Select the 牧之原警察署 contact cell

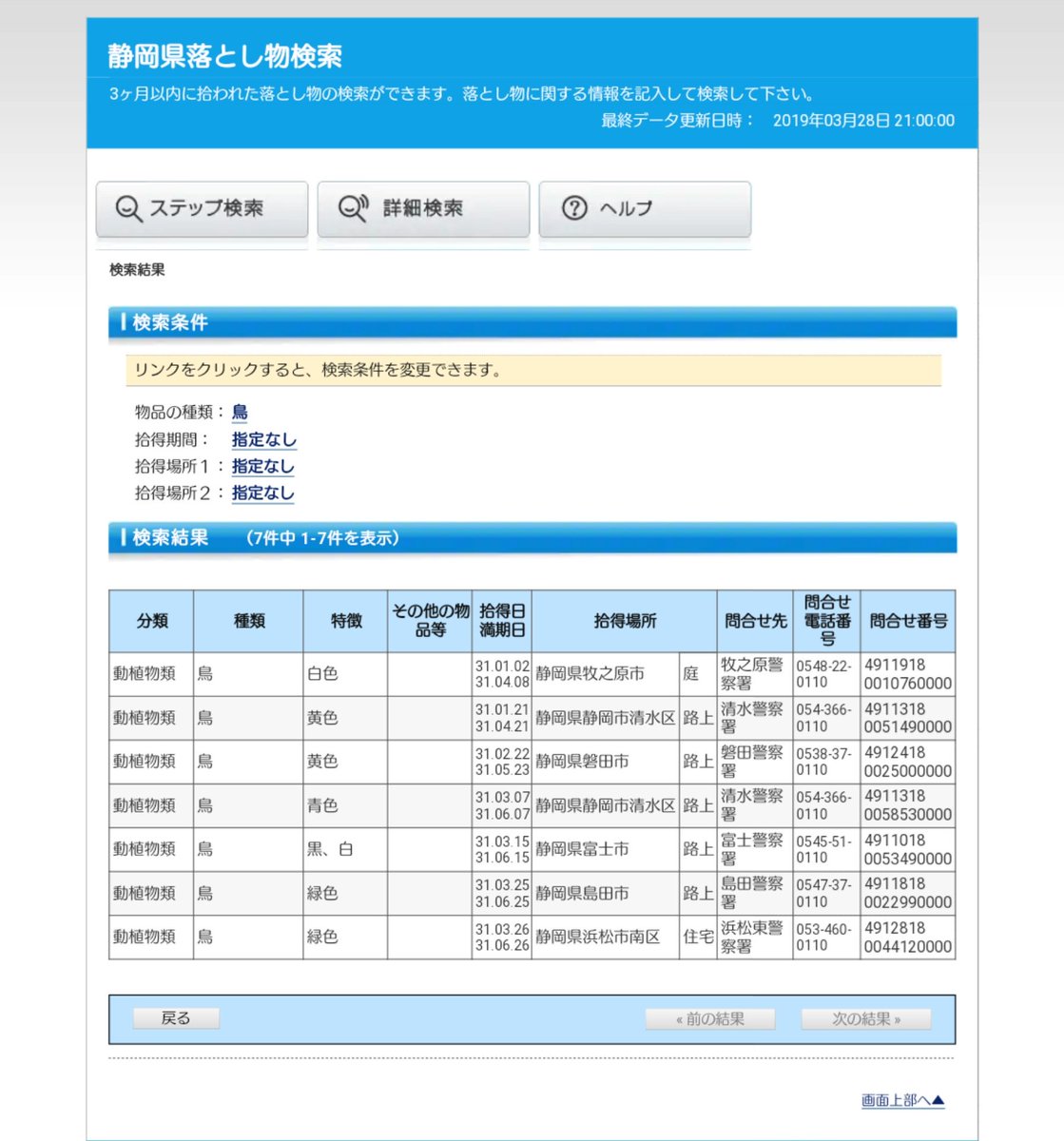point(755,674)
